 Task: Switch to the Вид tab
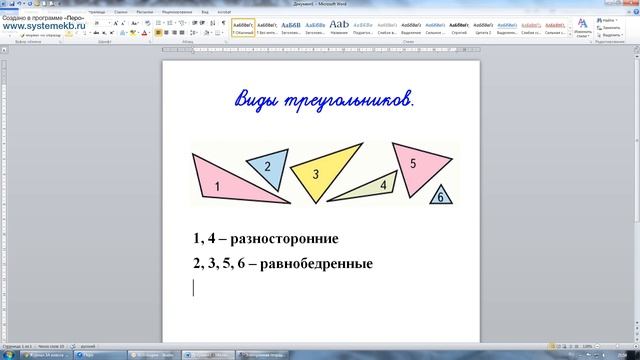(x=205, y=12)
